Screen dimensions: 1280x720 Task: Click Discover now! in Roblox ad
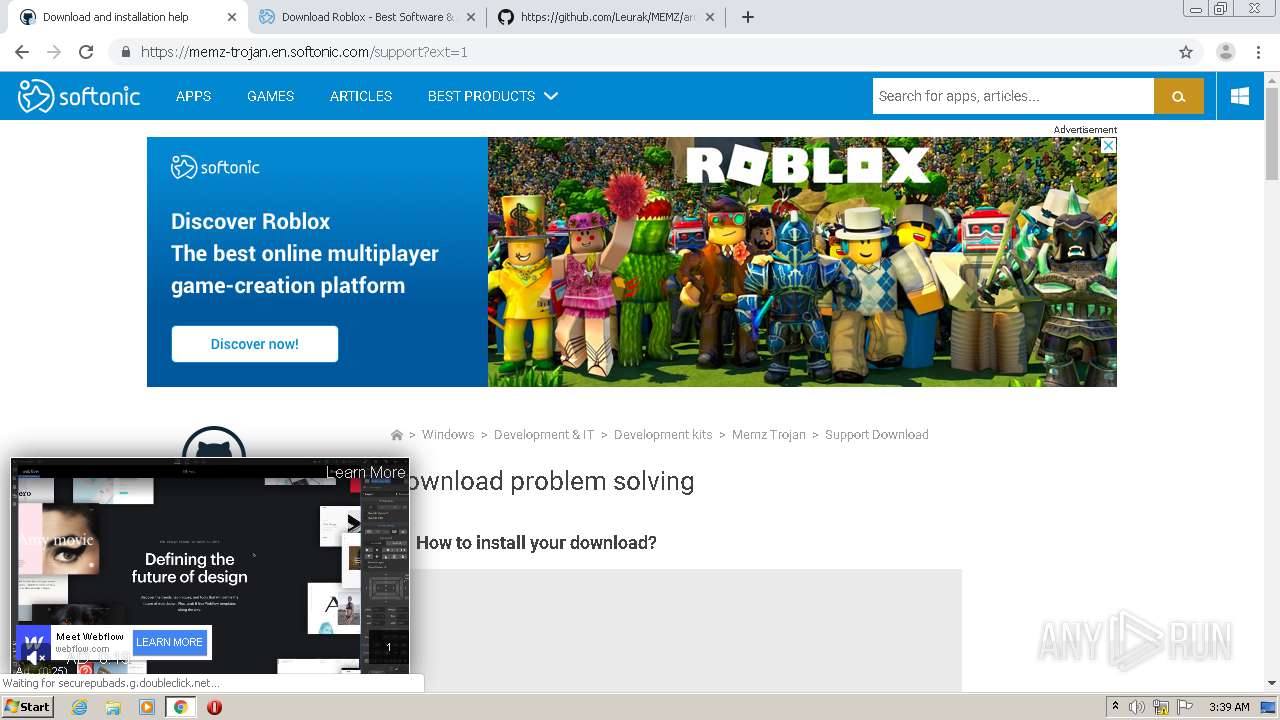[x=254, y=344]
